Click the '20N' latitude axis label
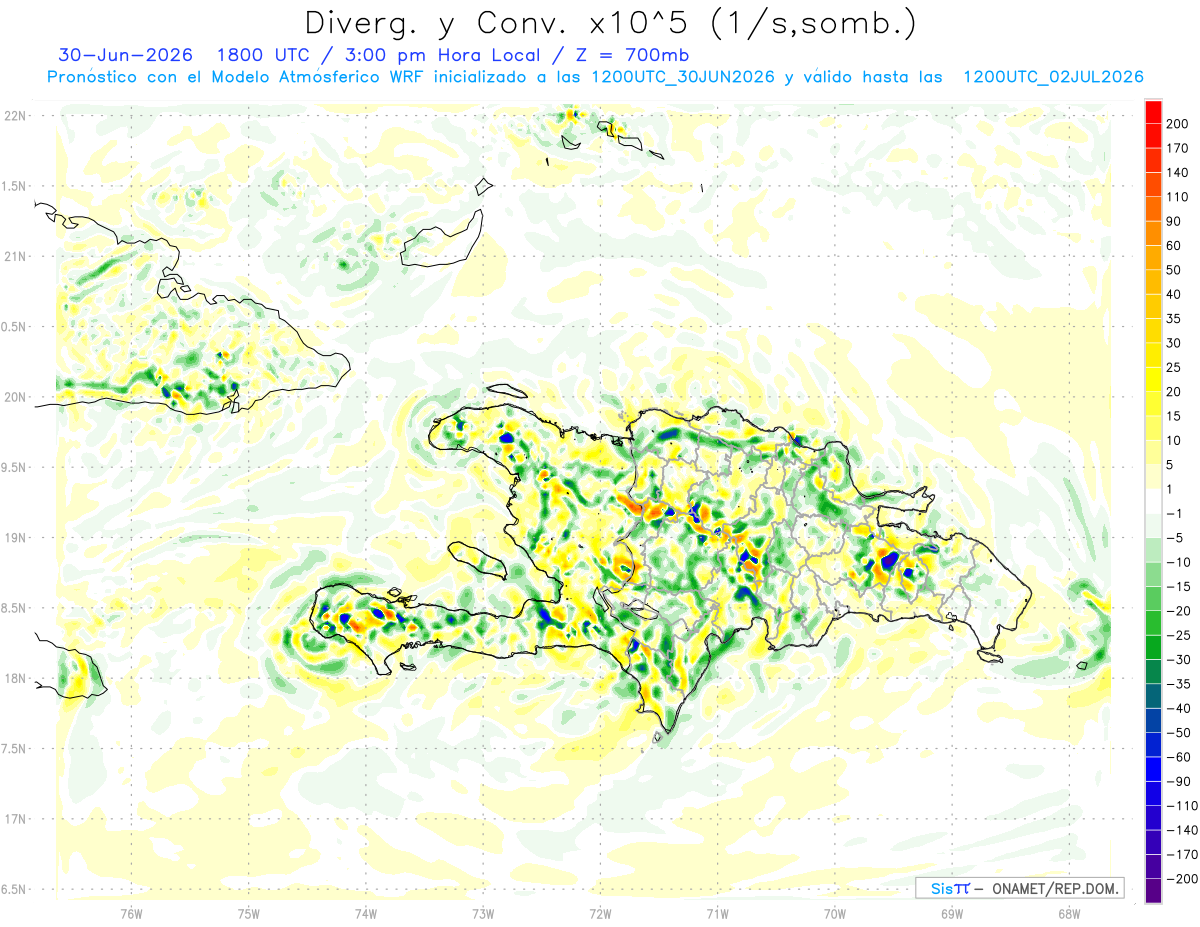 (15, 397)
